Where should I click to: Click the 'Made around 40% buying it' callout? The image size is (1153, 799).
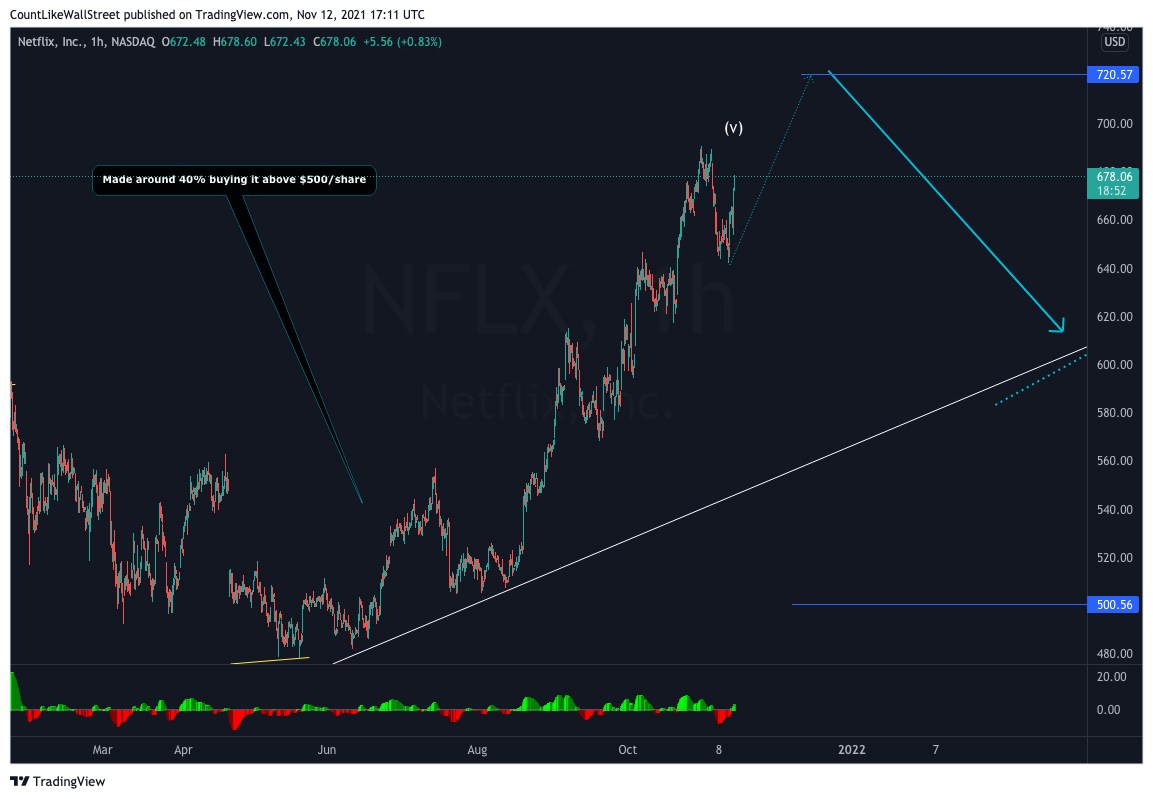[x=234, y=179]
